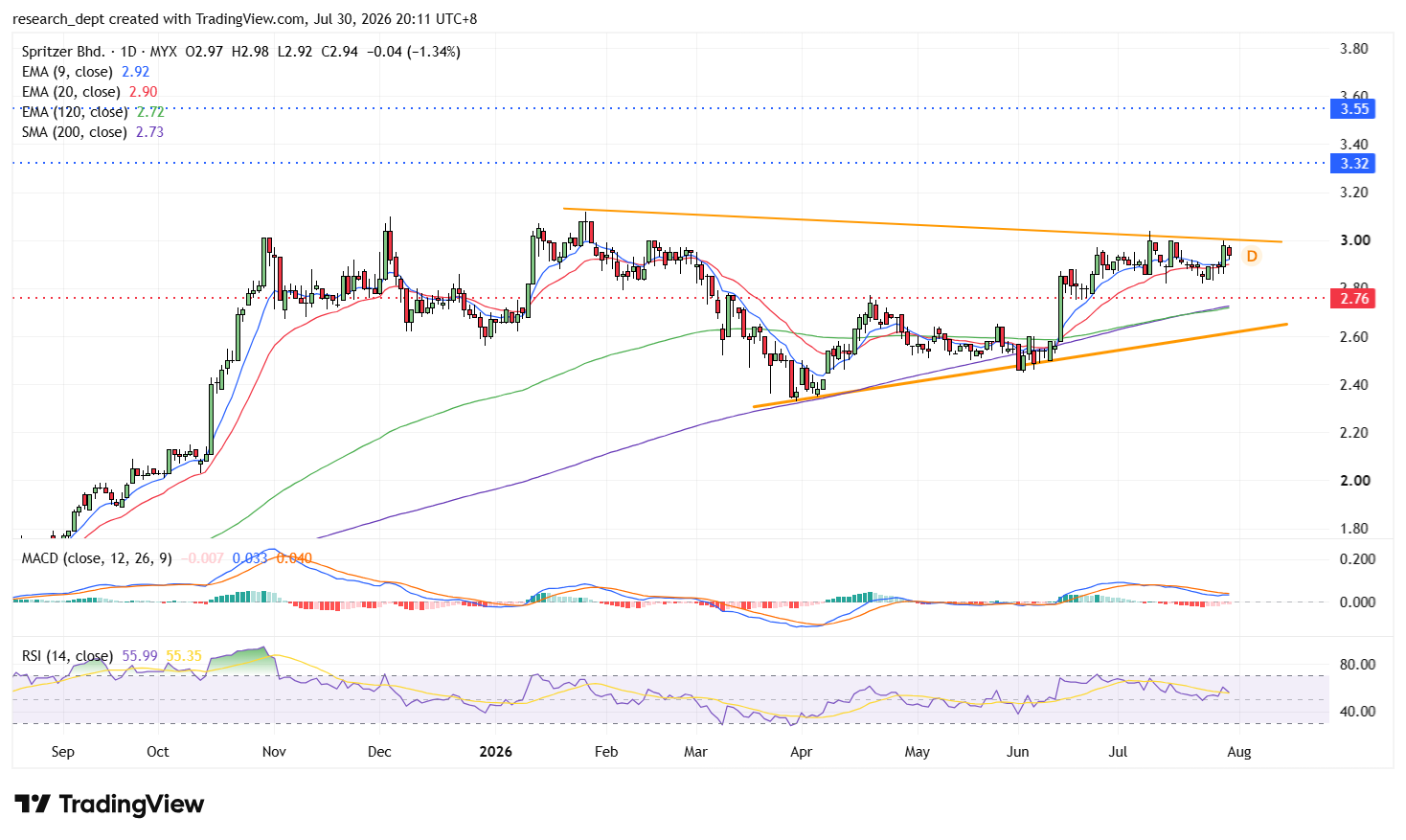Click the red 2.76 price label
1406x840 pixels.
point(1353,299)
